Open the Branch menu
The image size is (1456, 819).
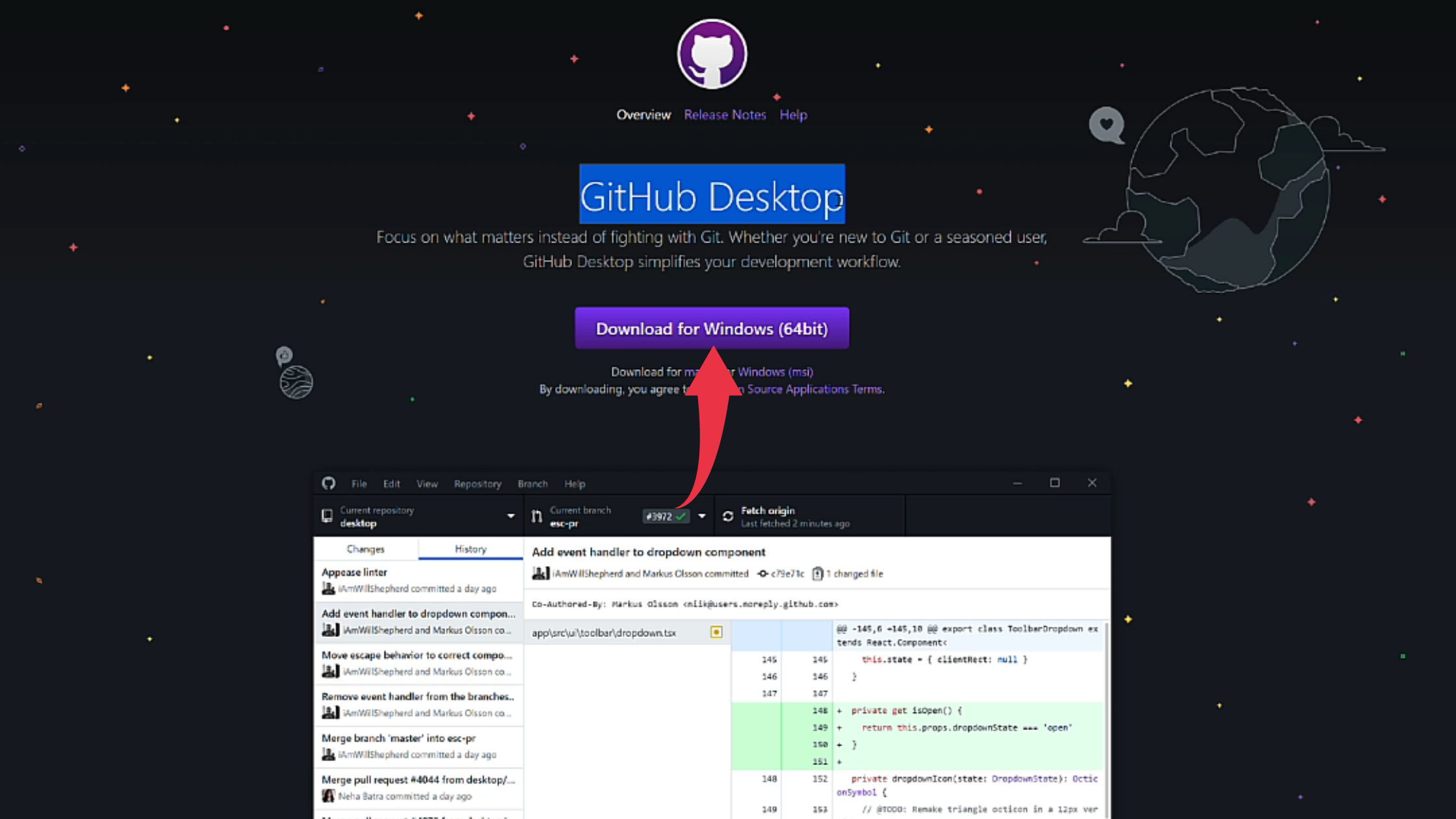(532, 484)
